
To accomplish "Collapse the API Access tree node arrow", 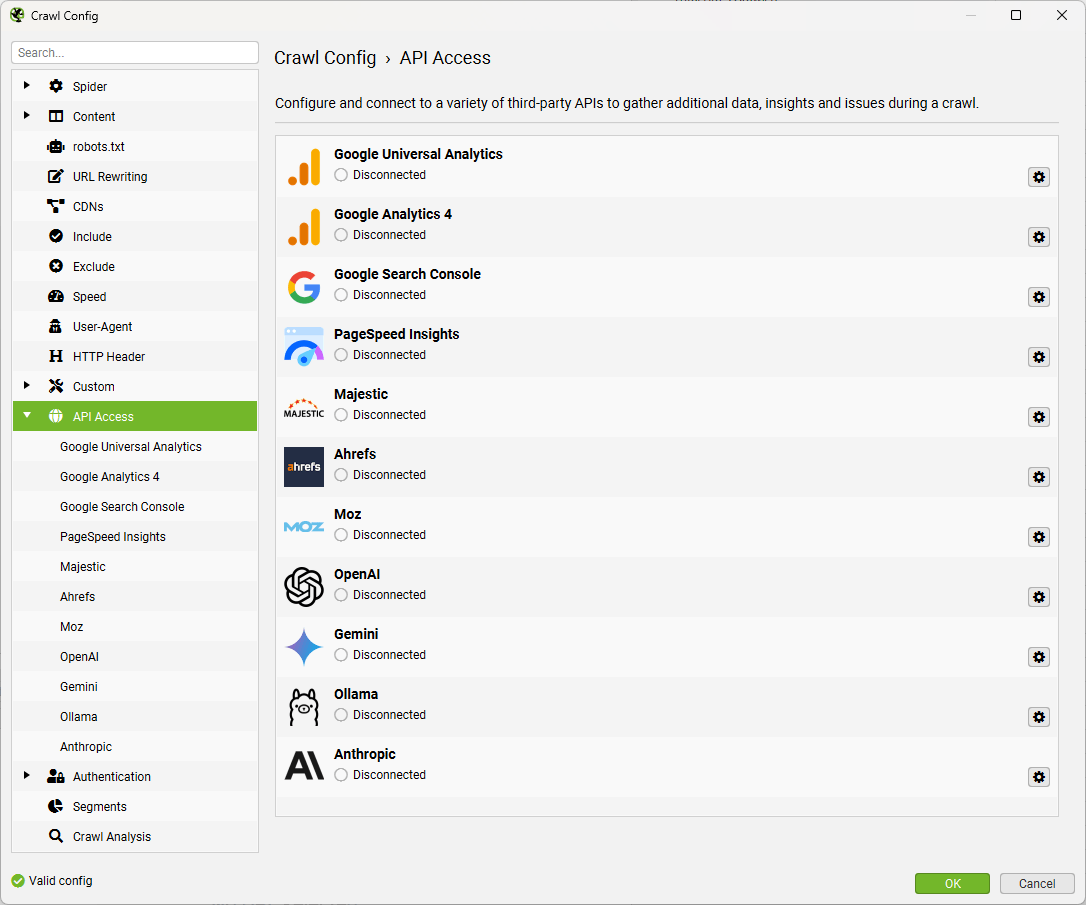I will click(27, 415).
